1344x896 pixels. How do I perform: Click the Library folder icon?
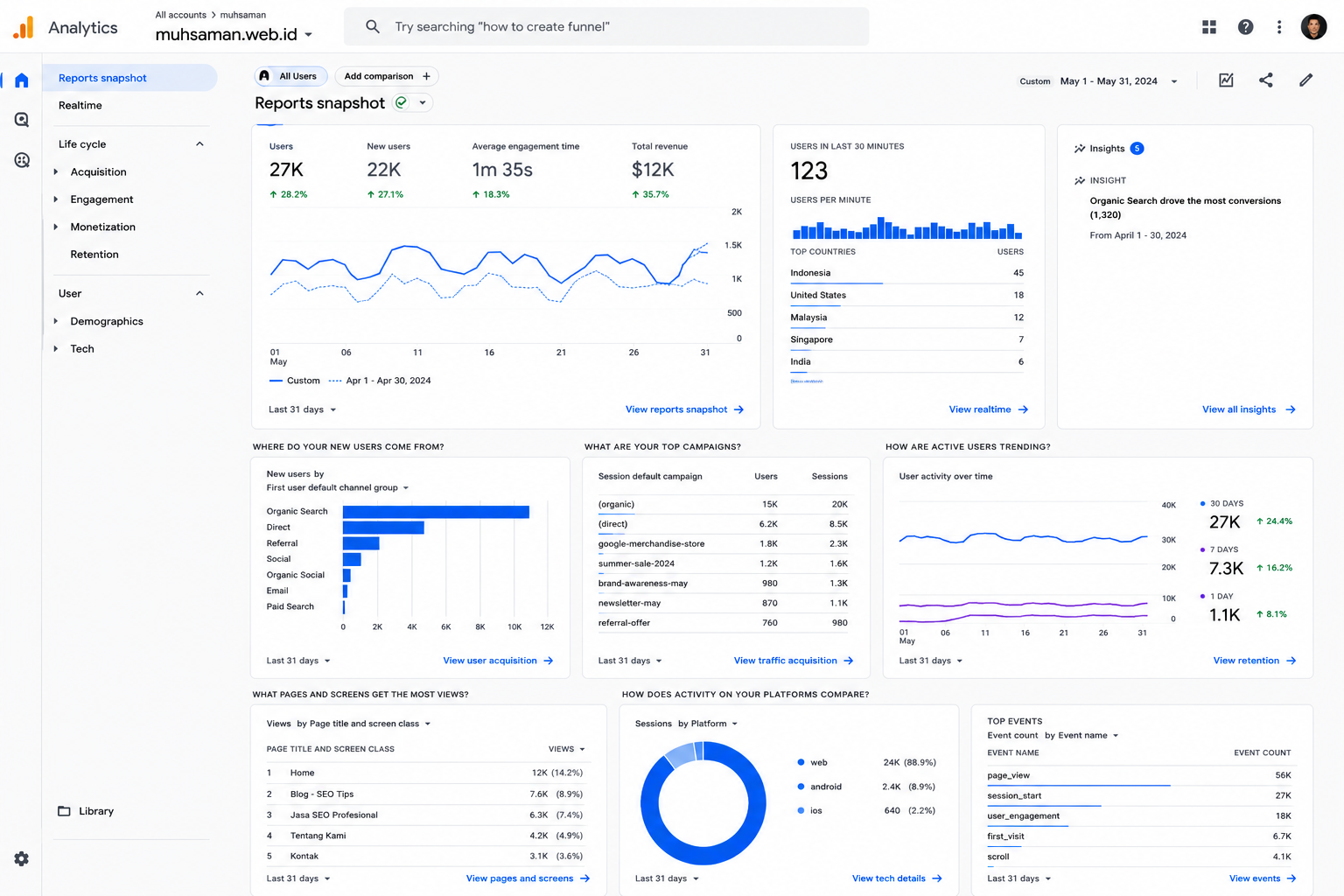click(64, 811)
